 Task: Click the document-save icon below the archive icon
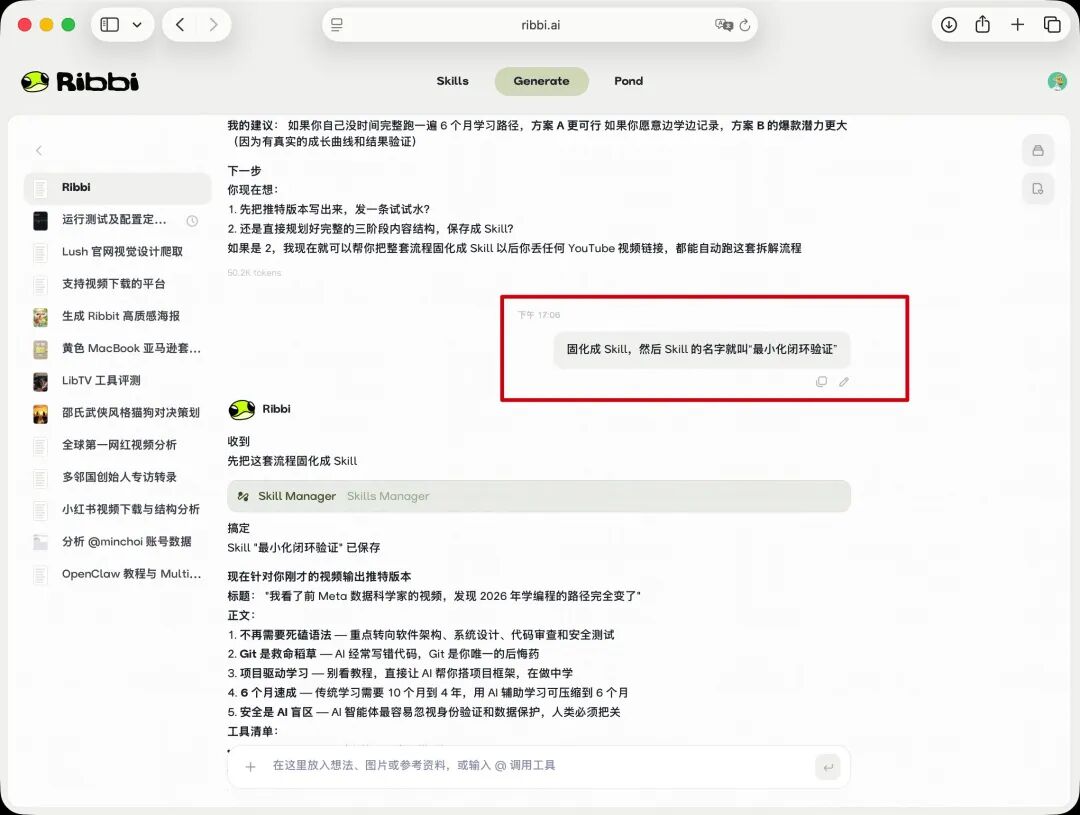click(x=1038, y=189)
